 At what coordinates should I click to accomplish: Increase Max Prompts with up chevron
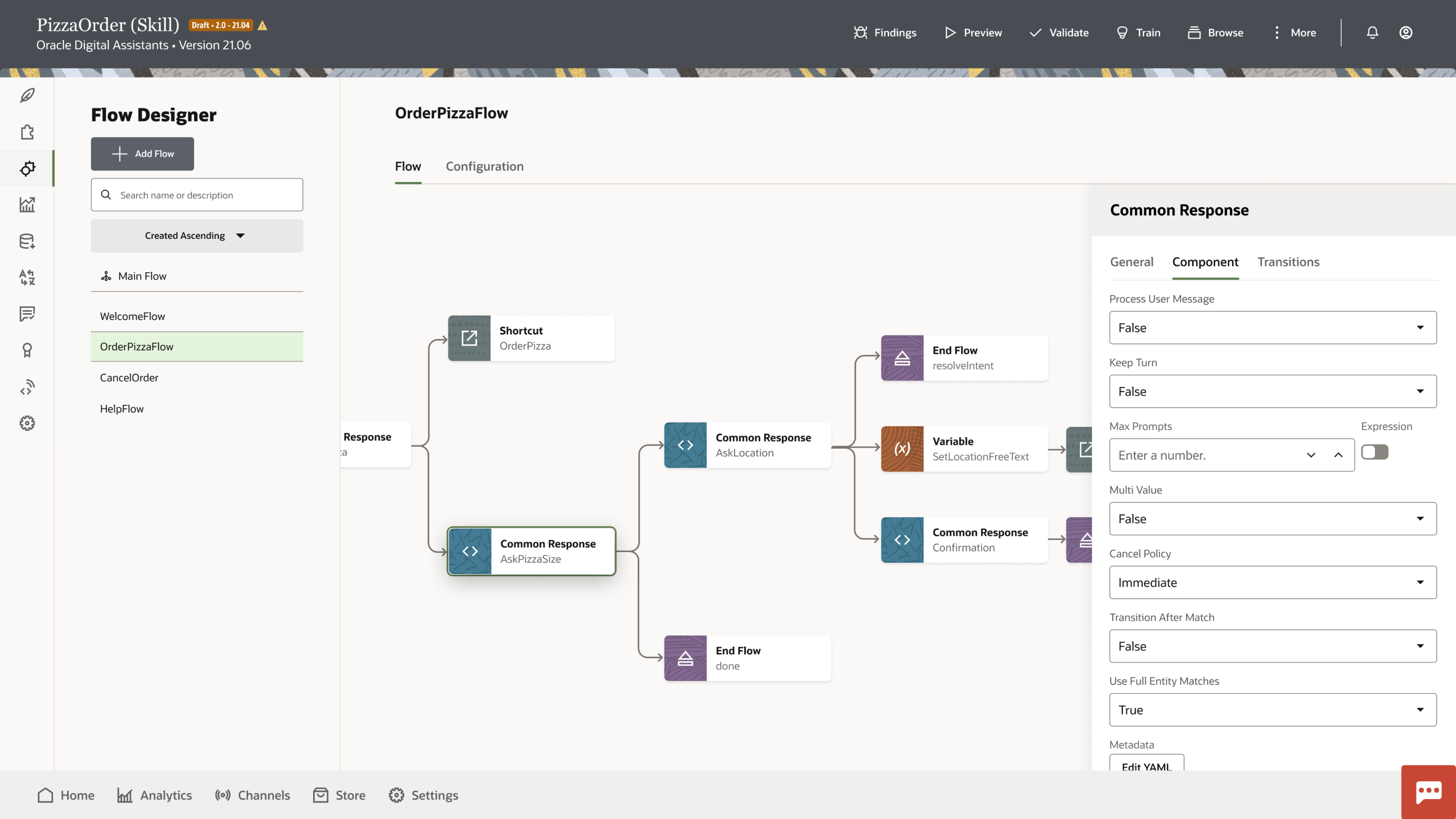pos(1339,455)
